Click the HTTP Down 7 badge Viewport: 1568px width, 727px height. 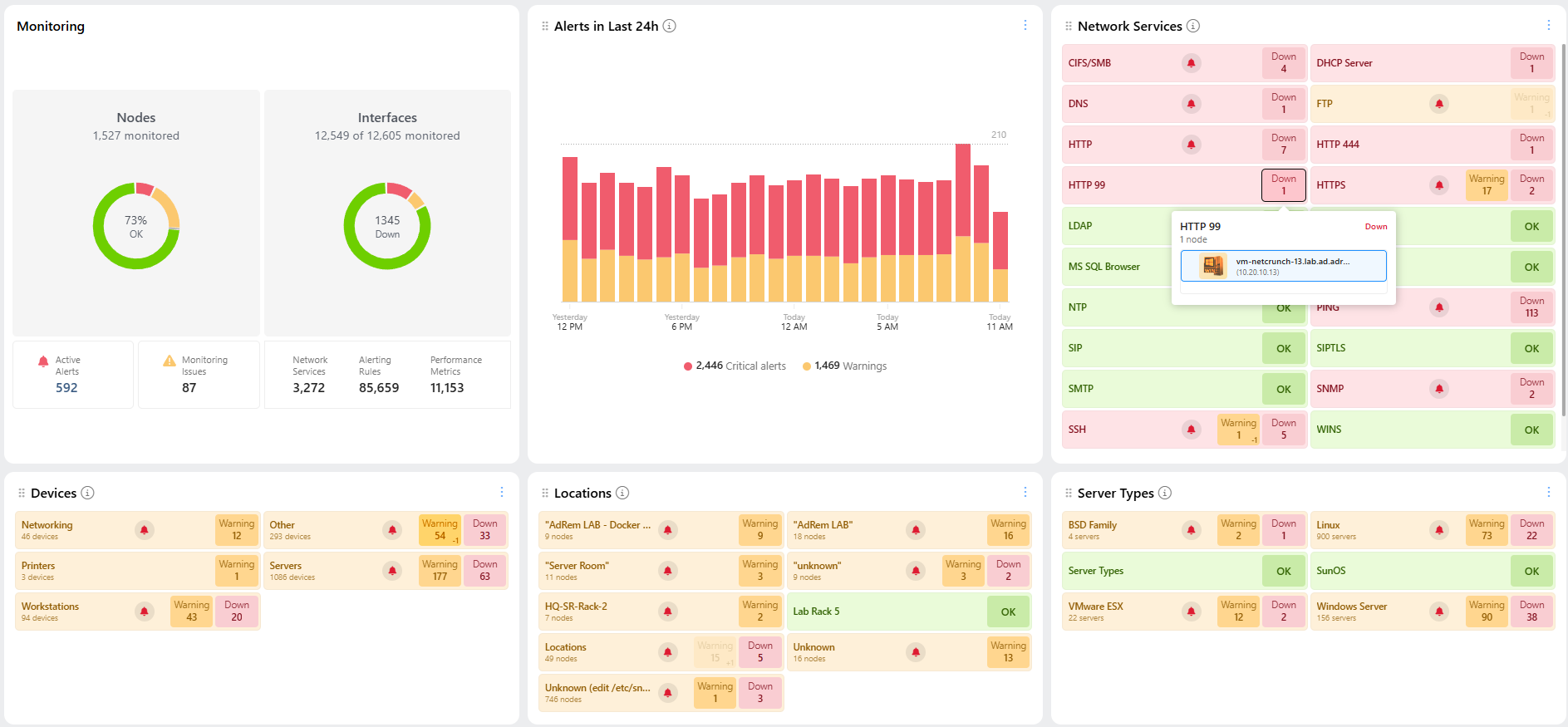pyautogui.click(x=1283, y=145)
